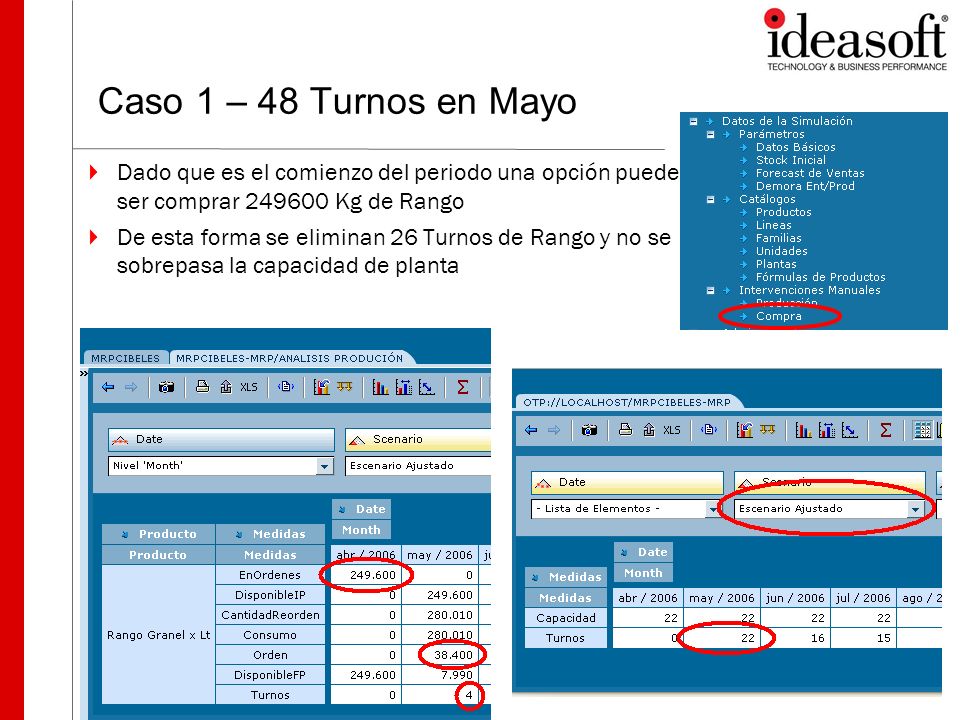Click chart with dotted range icon in localhost MRP toolbar
The image size is (960, 720).
point(827,430)
